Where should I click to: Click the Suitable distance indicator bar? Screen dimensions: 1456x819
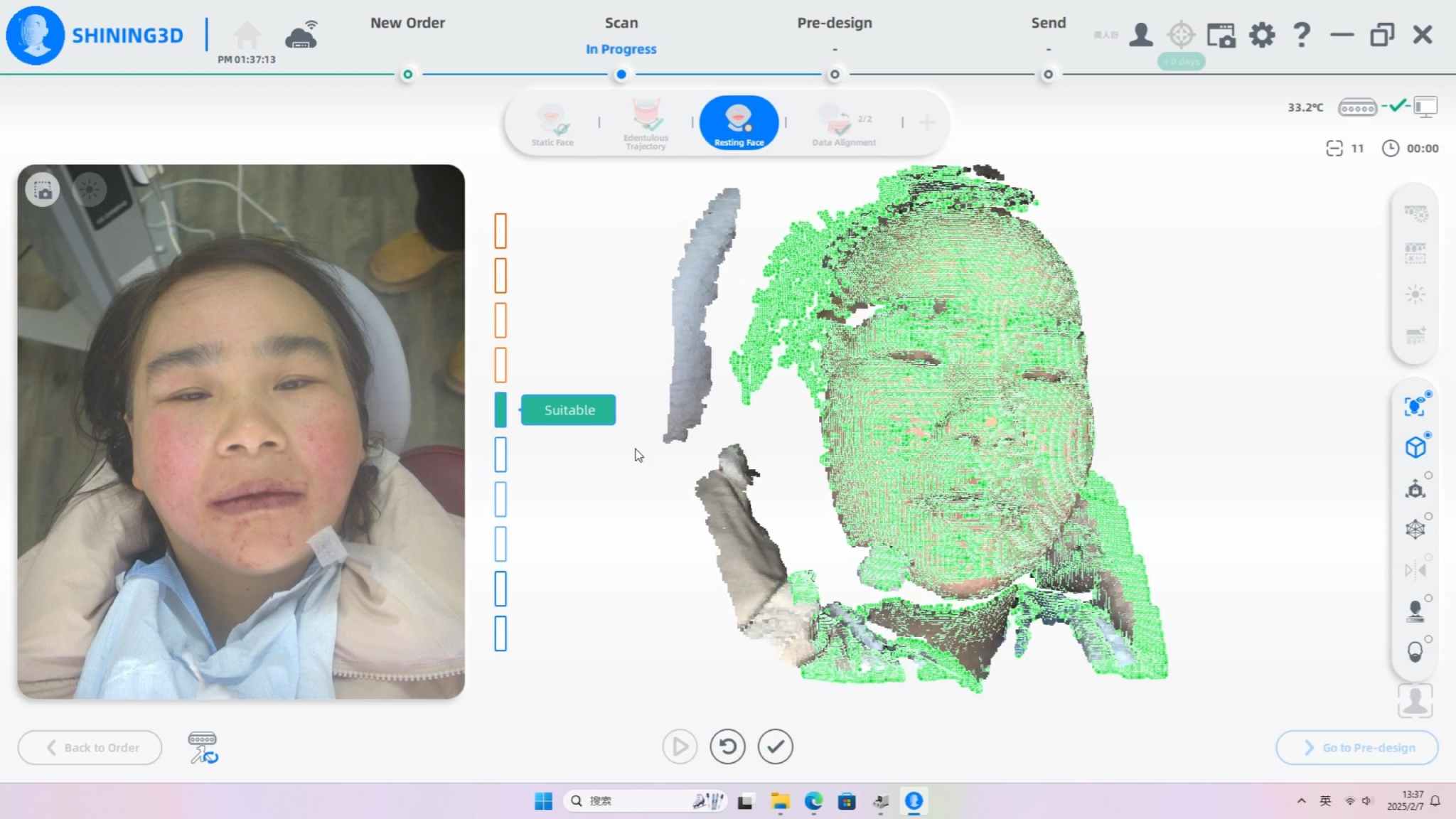500,410
